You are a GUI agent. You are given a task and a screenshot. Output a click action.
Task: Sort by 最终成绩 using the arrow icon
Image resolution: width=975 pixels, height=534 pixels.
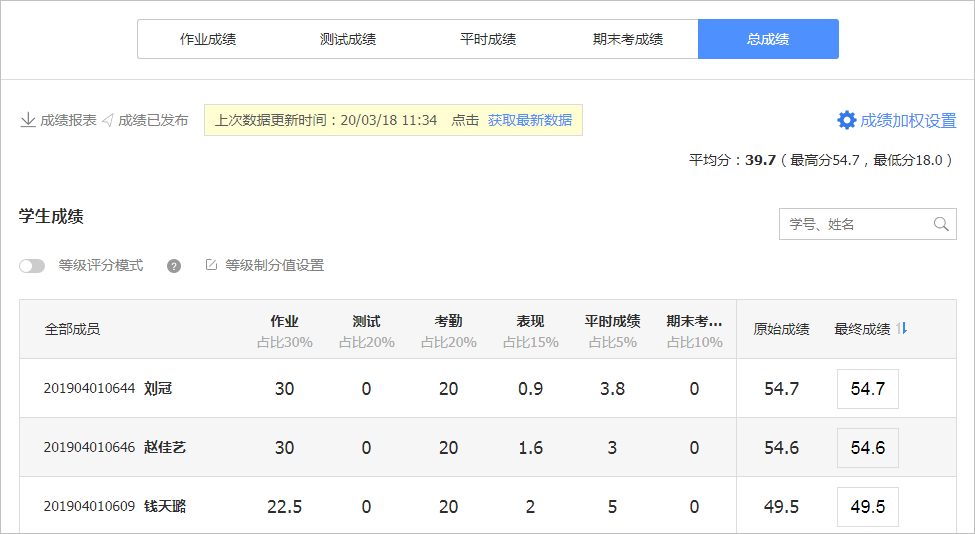[x=901, y=328]
